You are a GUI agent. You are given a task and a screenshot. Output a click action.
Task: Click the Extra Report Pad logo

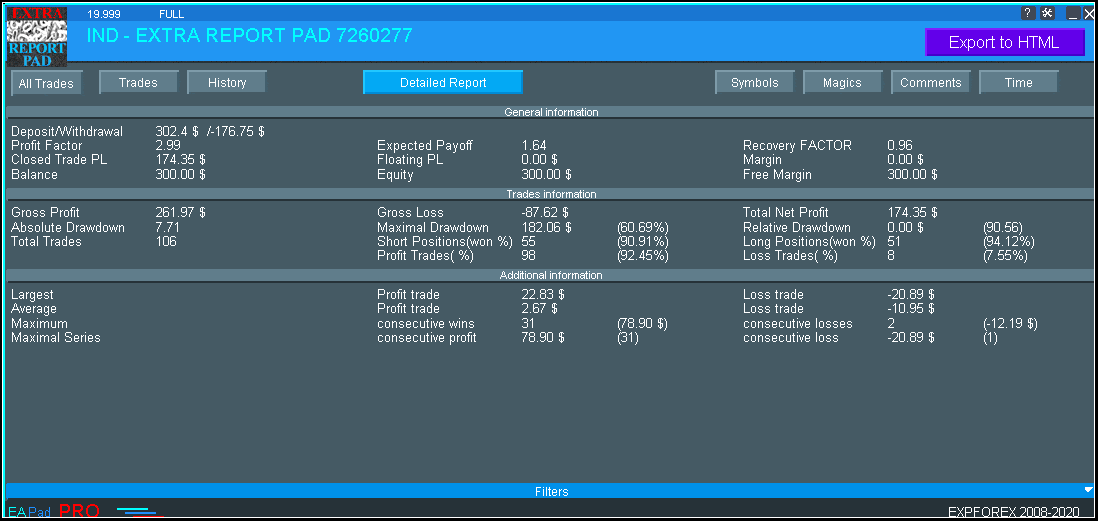tap(36, 36)
